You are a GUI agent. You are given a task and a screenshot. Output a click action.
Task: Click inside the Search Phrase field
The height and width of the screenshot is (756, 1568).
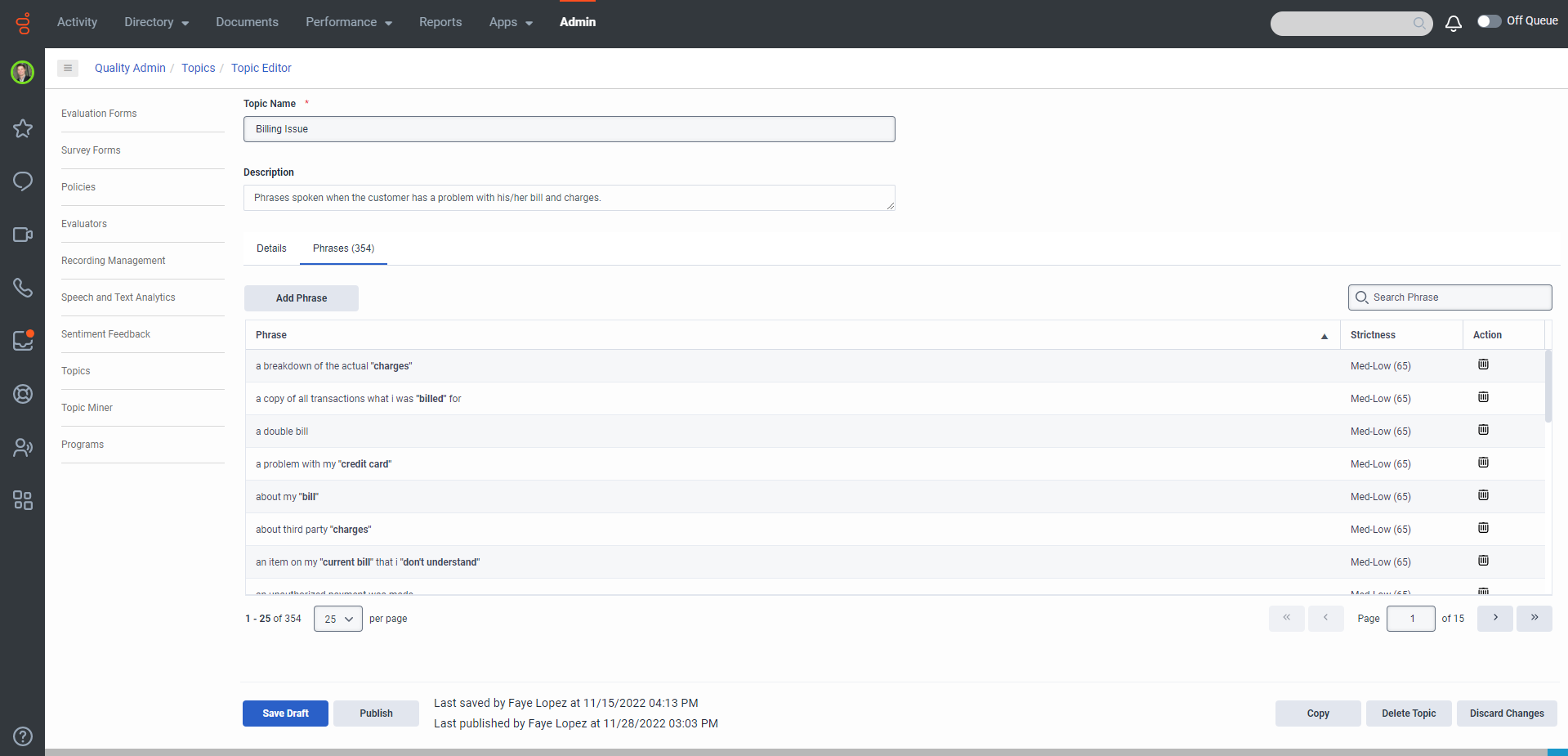click(x=1449, y=297)
